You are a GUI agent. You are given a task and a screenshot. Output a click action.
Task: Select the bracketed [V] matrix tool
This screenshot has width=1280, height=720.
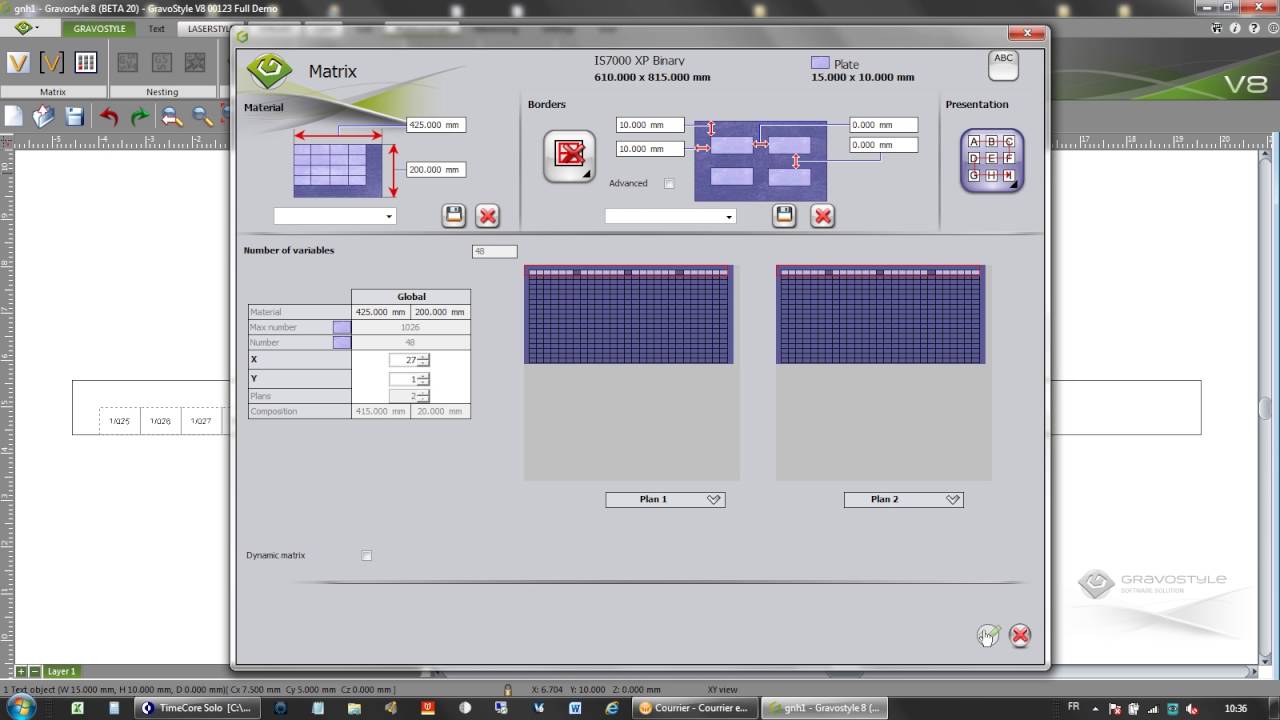[x=52, y=63]
